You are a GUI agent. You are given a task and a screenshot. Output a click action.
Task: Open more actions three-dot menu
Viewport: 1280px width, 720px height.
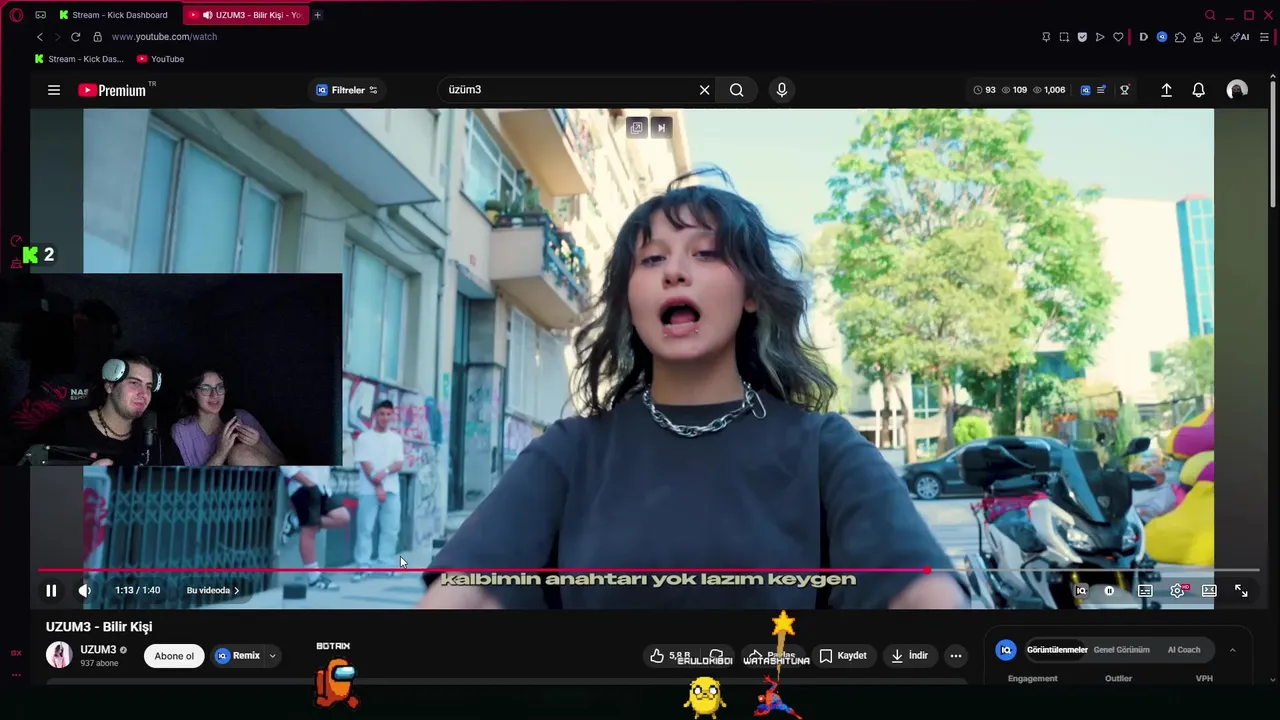(956, 656)
